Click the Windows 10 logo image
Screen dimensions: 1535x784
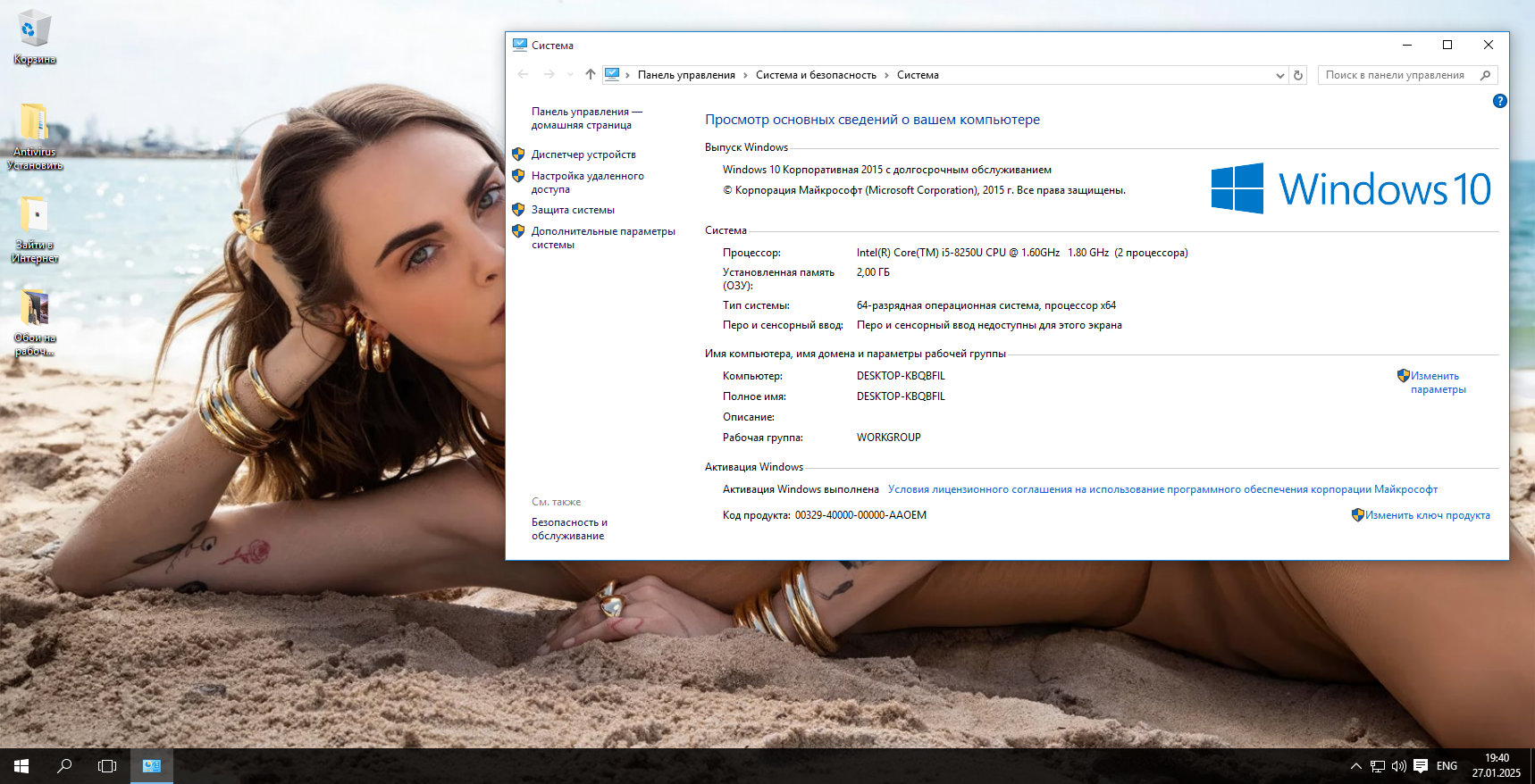[1351, 188]
